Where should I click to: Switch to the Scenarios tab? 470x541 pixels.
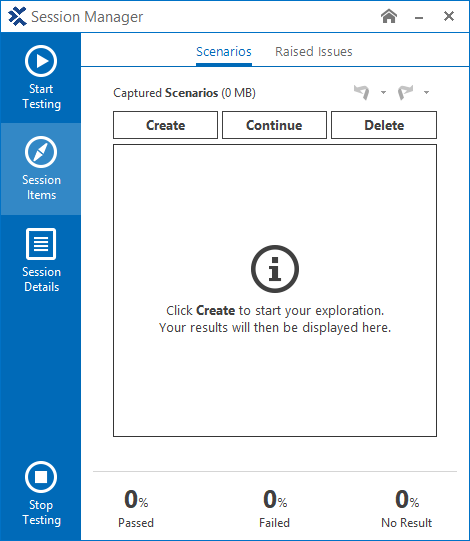tap(224, 52)
